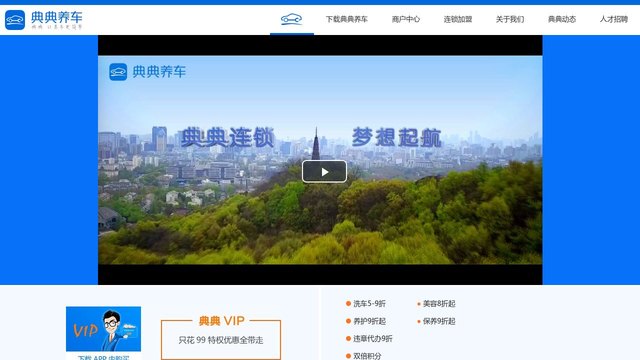Open 下载典典养车 menu item
Viewport: 640px width, 360px height.
[x=347, y=19]
